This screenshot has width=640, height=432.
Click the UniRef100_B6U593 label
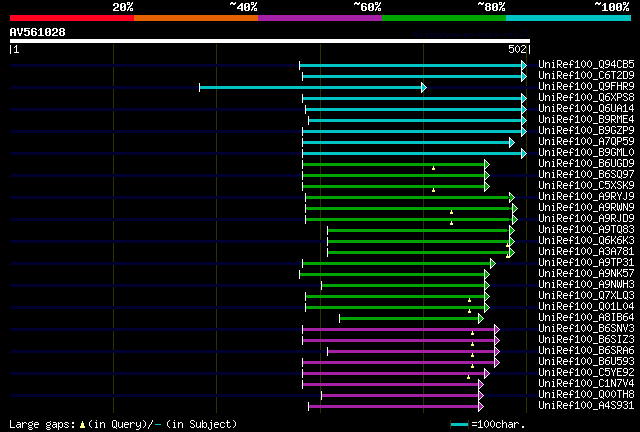point(586,362)
